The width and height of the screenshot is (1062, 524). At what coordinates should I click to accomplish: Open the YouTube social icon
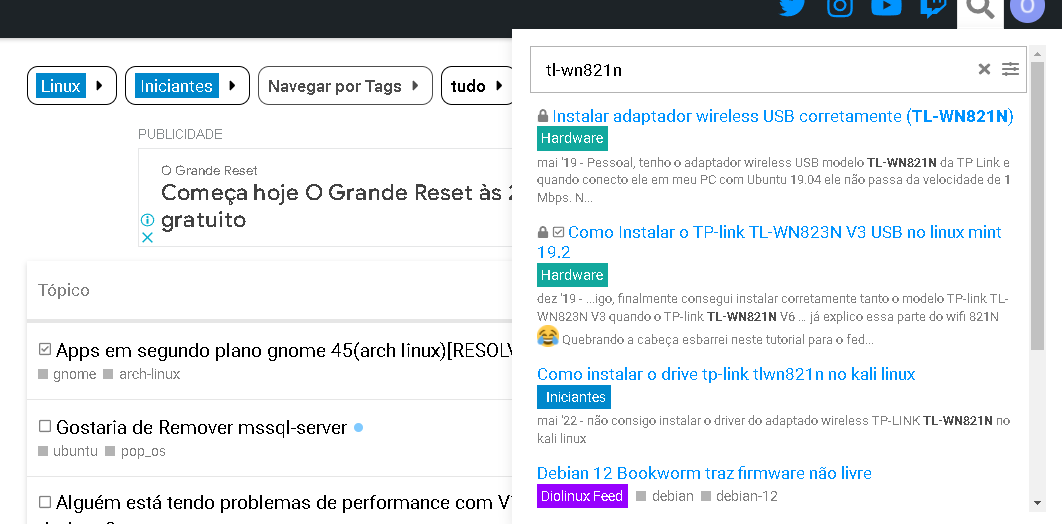point(886,6)
